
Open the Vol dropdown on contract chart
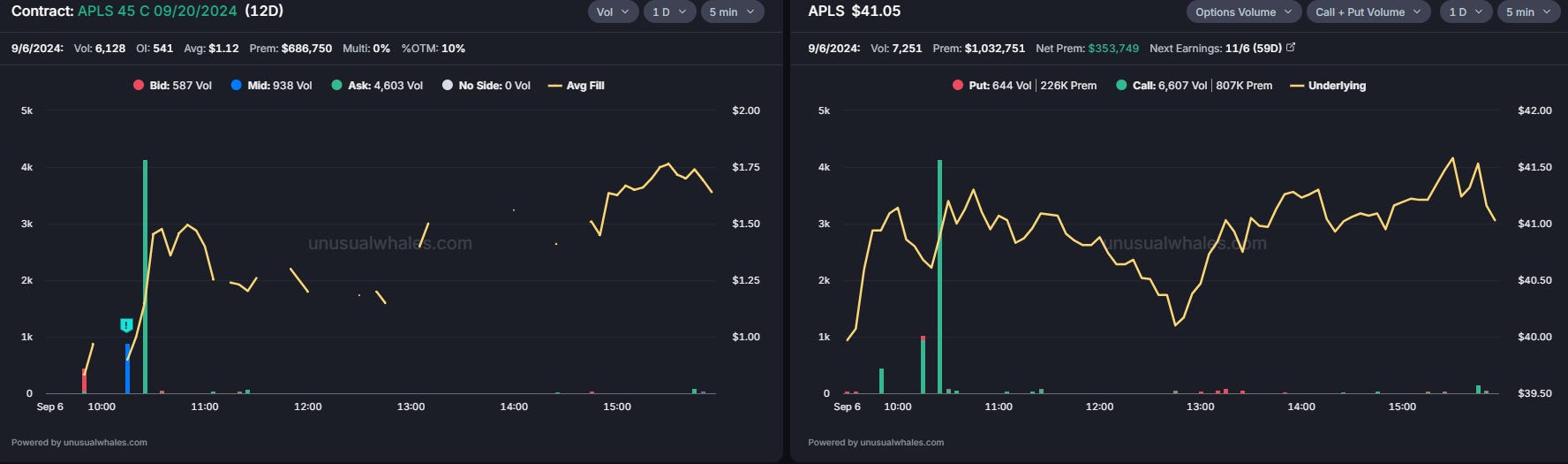(613, 12)
